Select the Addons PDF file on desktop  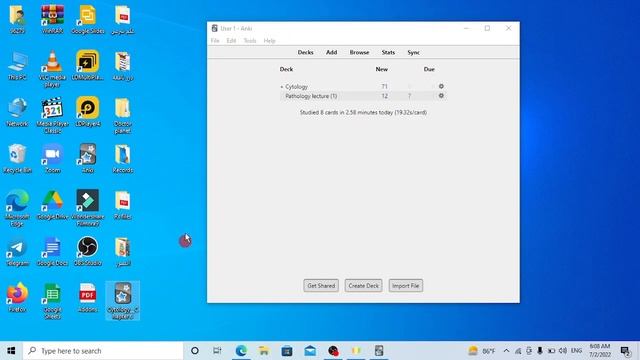coord(88,298)
